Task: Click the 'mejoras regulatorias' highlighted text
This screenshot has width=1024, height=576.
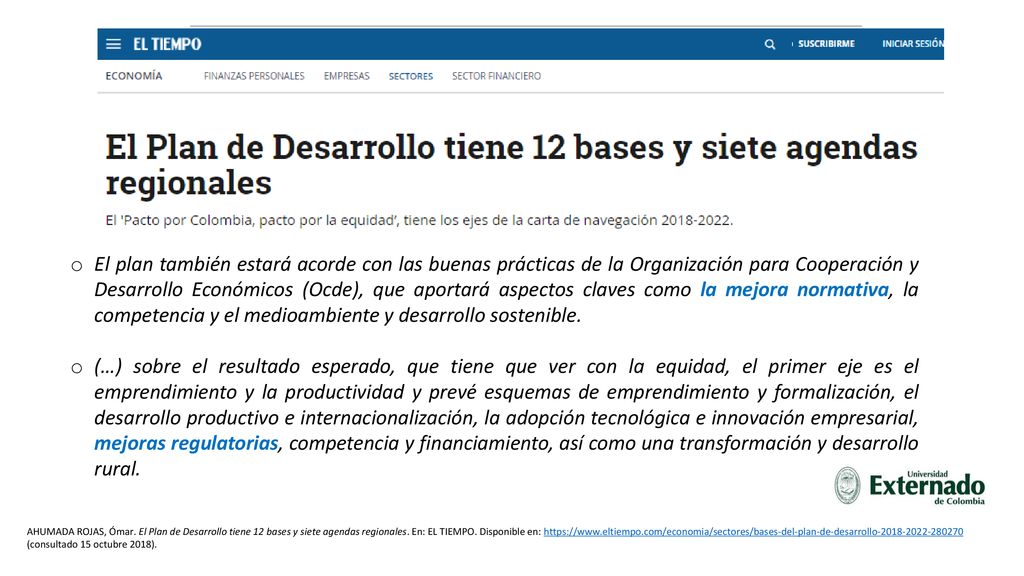Action: tap(186, 443)
